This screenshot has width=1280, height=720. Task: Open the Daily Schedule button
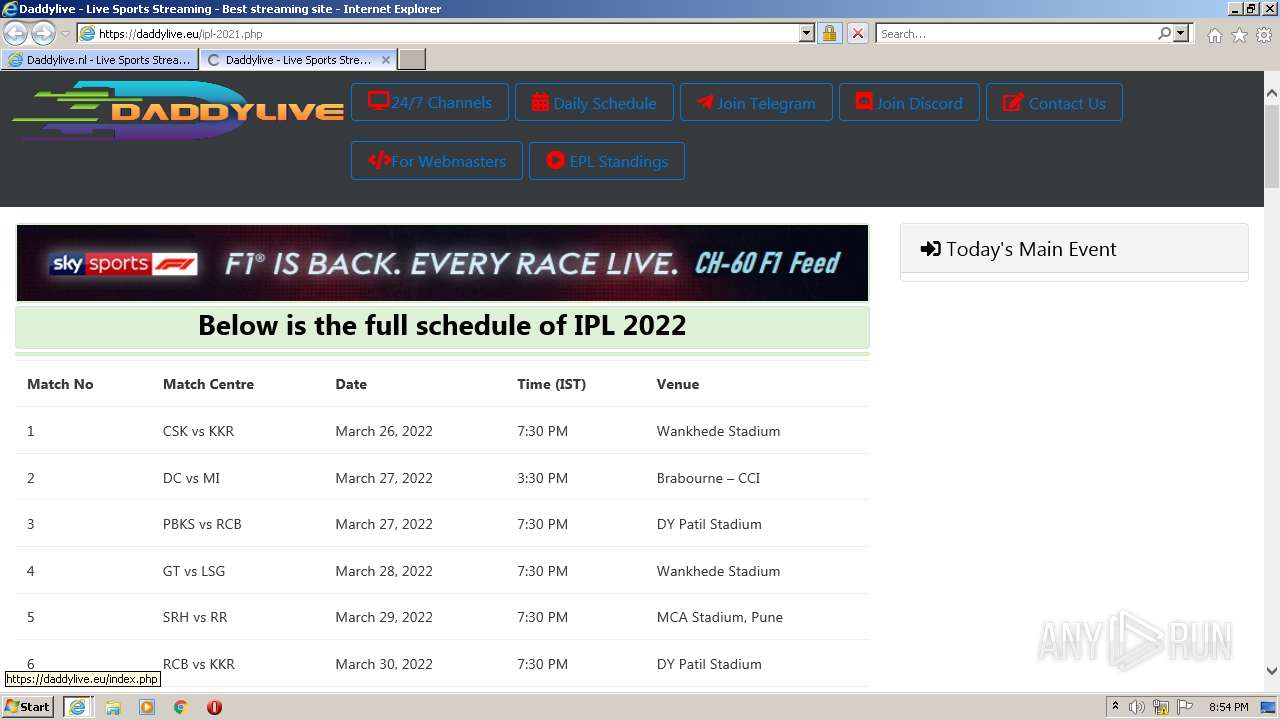click(594, 102)
